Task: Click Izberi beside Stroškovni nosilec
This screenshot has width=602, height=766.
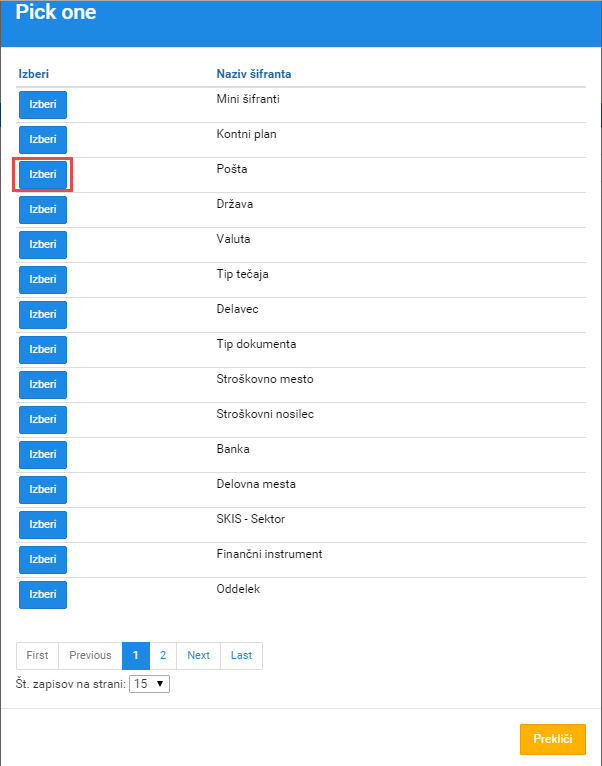Action: pyautogui.click(x=43, y=420)
